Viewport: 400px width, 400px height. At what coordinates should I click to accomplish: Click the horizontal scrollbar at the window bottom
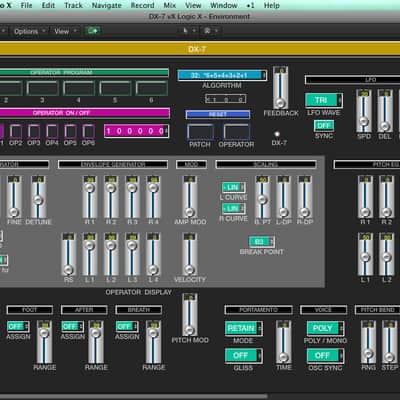coord(133,397)
